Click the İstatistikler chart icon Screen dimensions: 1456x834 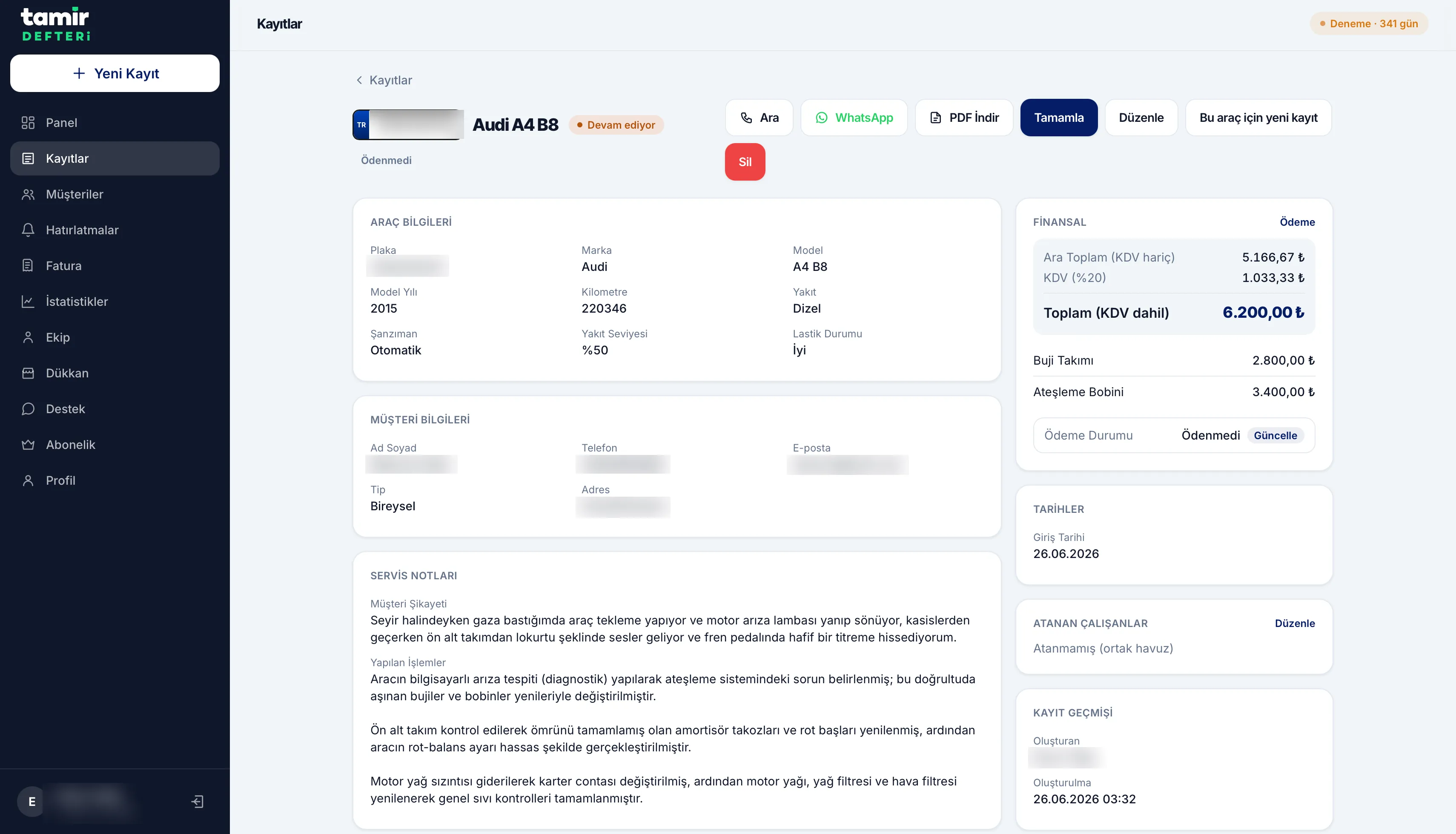point(28,301)
